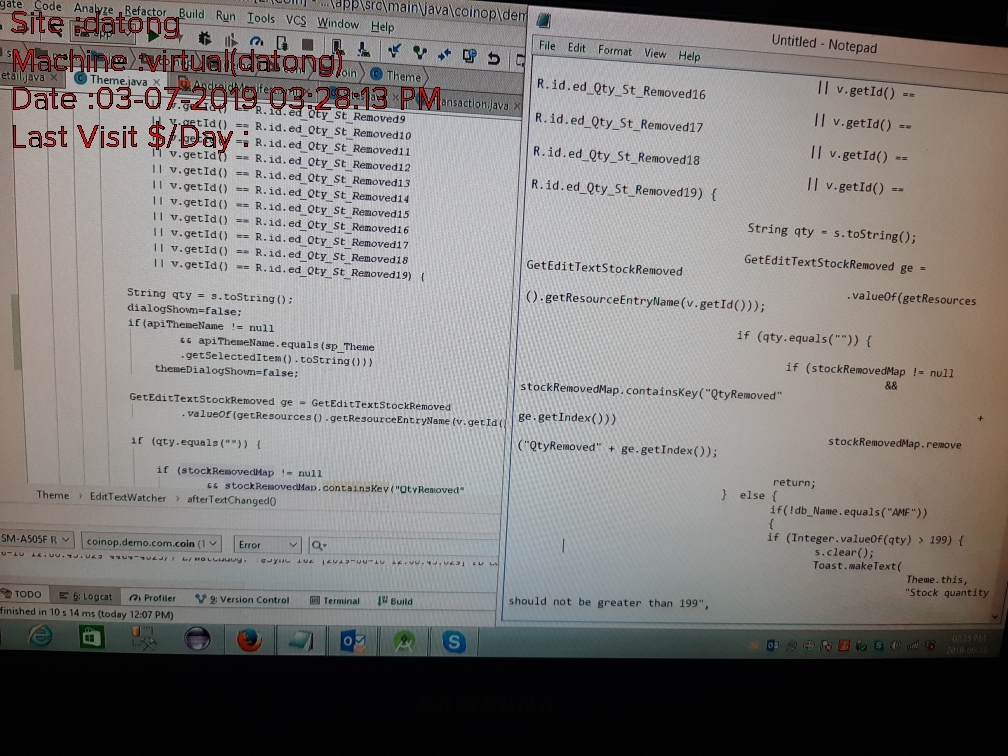Click Notepad title bar app icon
This screenshot has width=1008, height=756.
(544, 21)
